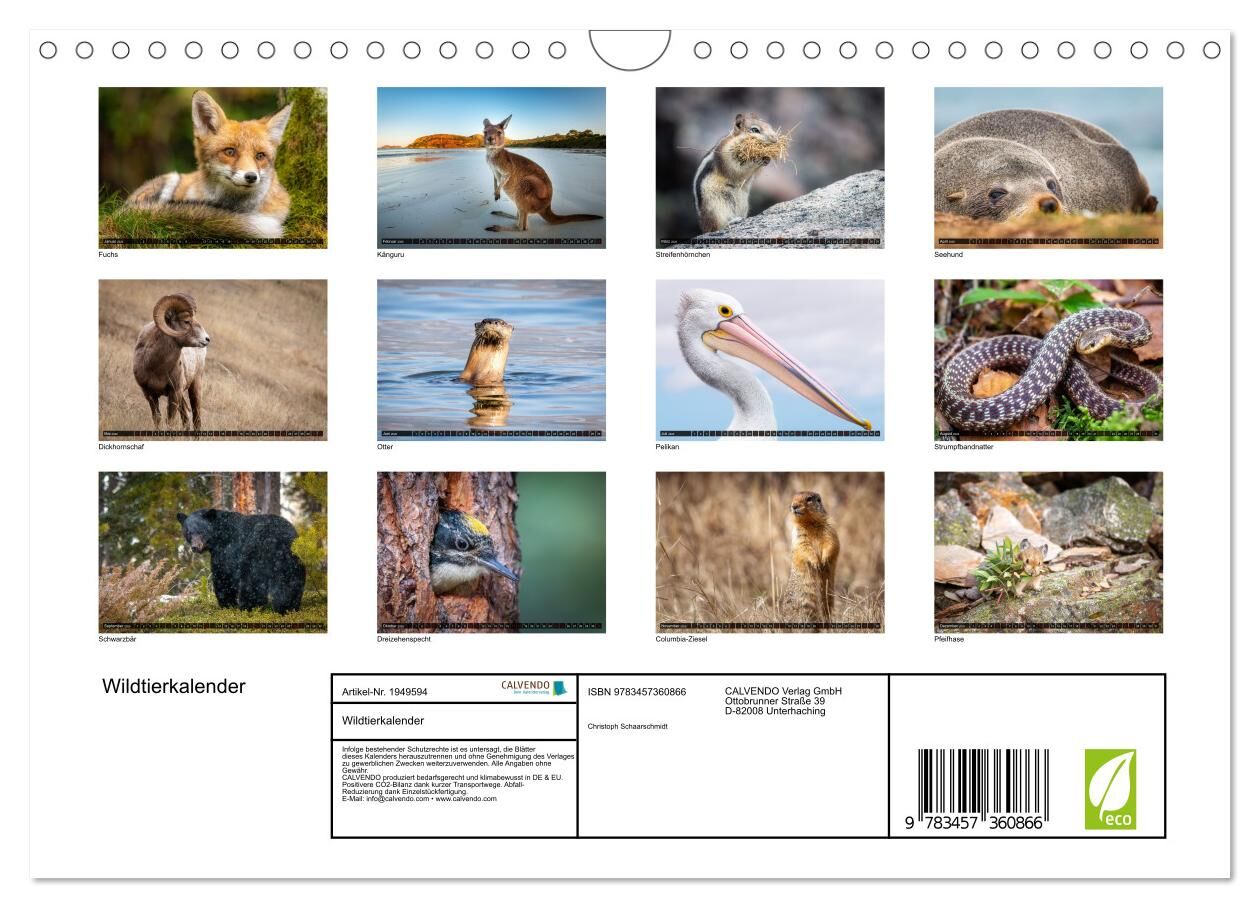Click the ISBN 9783457360866 text
Viewport: 1260px width, 908px height.
pos(636,692)
